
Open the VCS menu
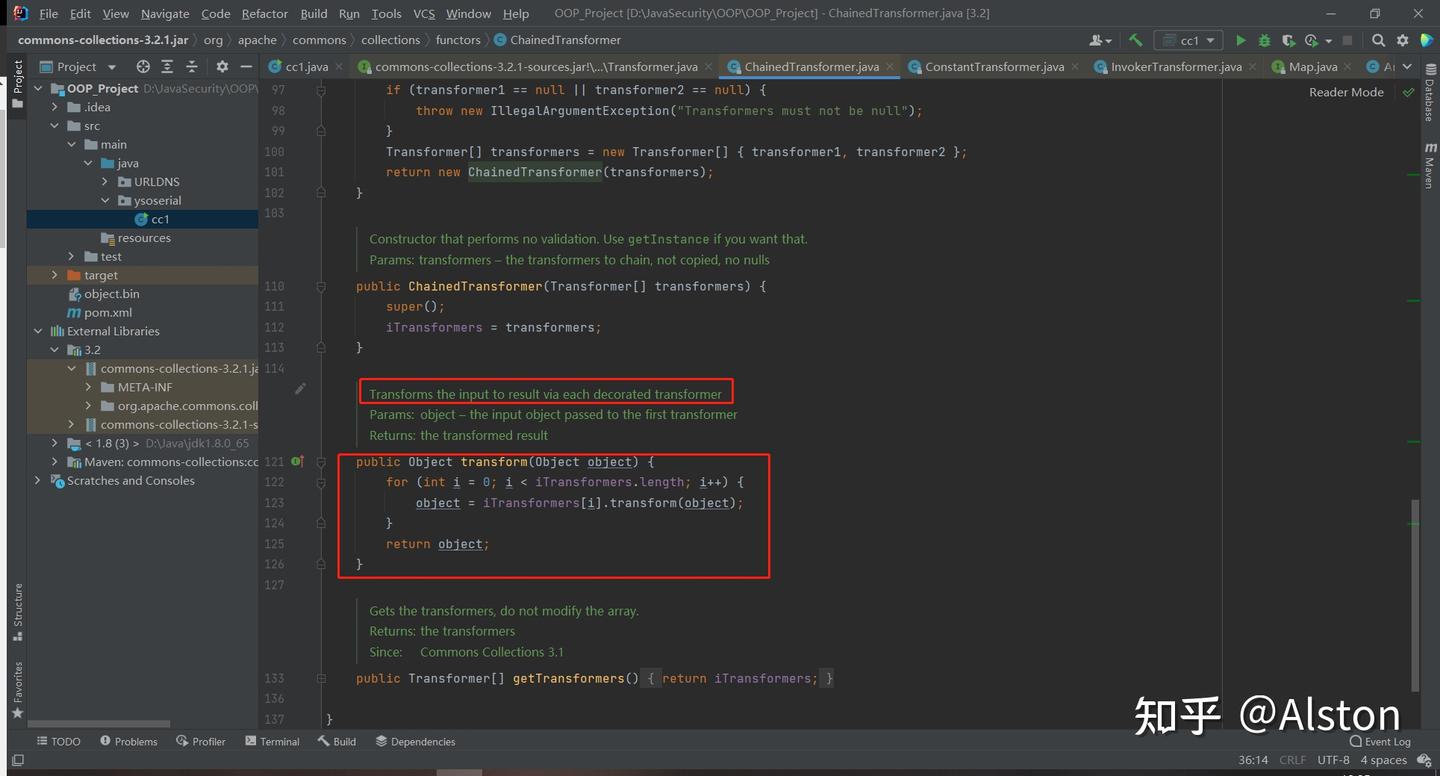pos(424,14)
